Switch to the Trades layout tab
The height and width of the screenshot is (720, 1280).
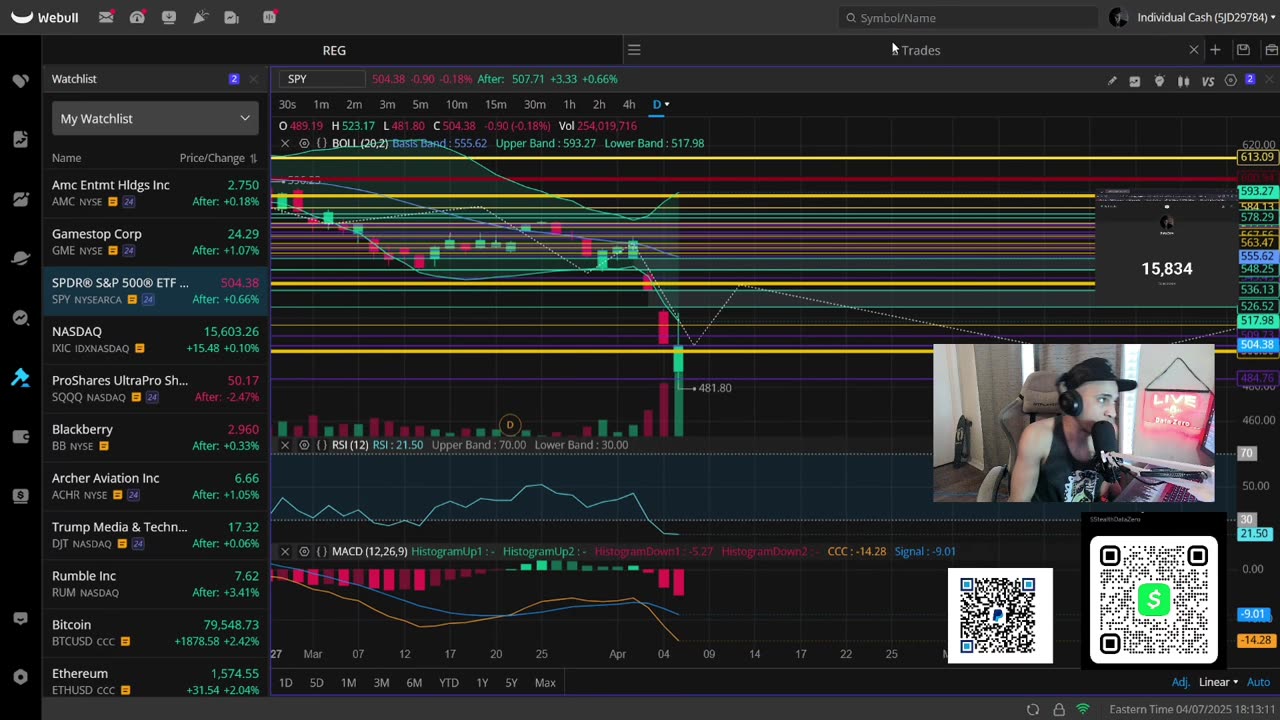[921, 50]
